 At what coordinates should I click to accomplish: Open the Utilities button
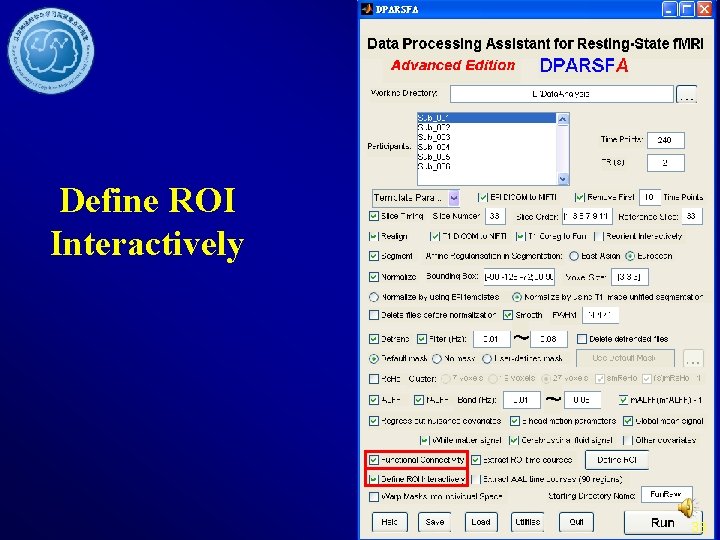(x=528, y=522)
